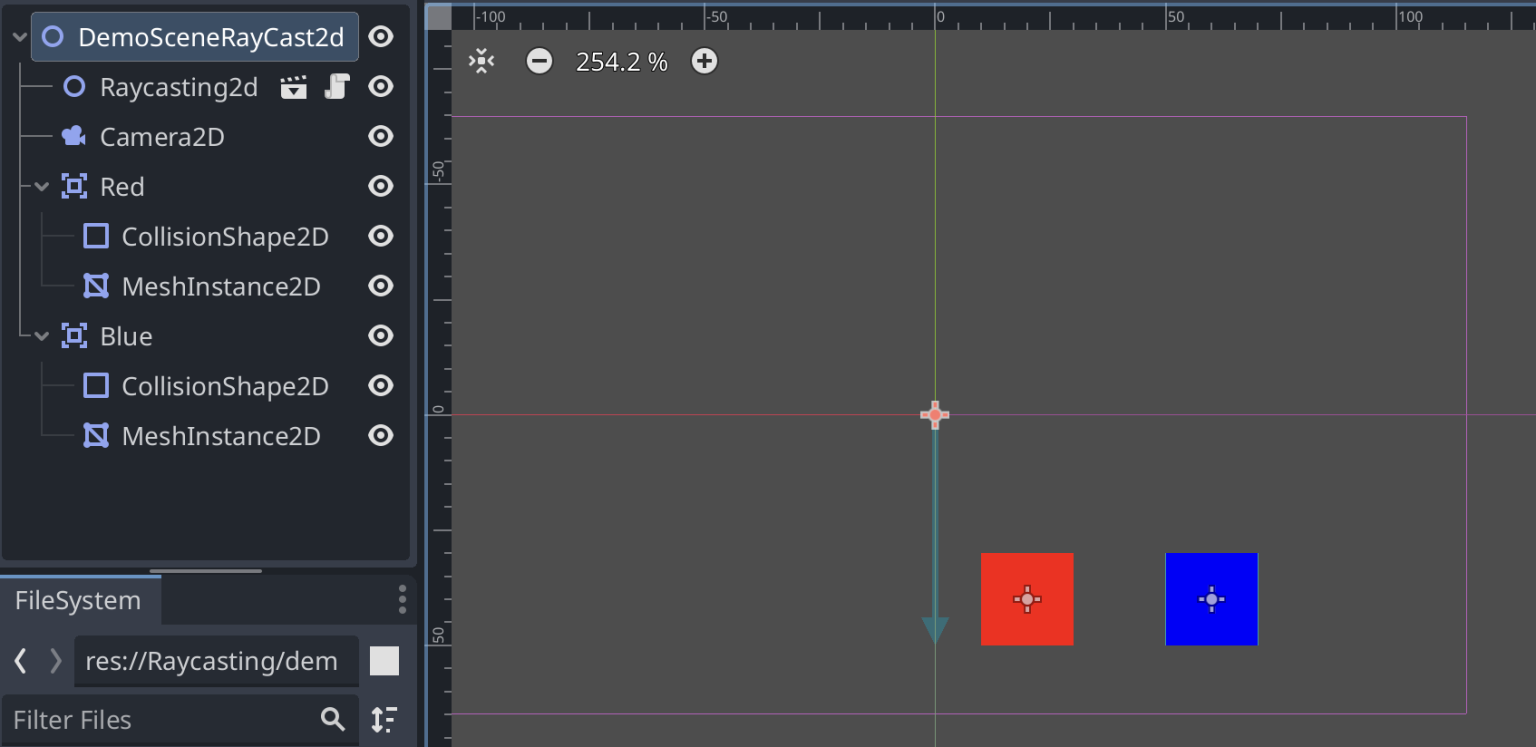Click the MeshInstance2D icon under Blue
The height and width of the screenshot is (747, 1536).
click(x=95, y=435)
